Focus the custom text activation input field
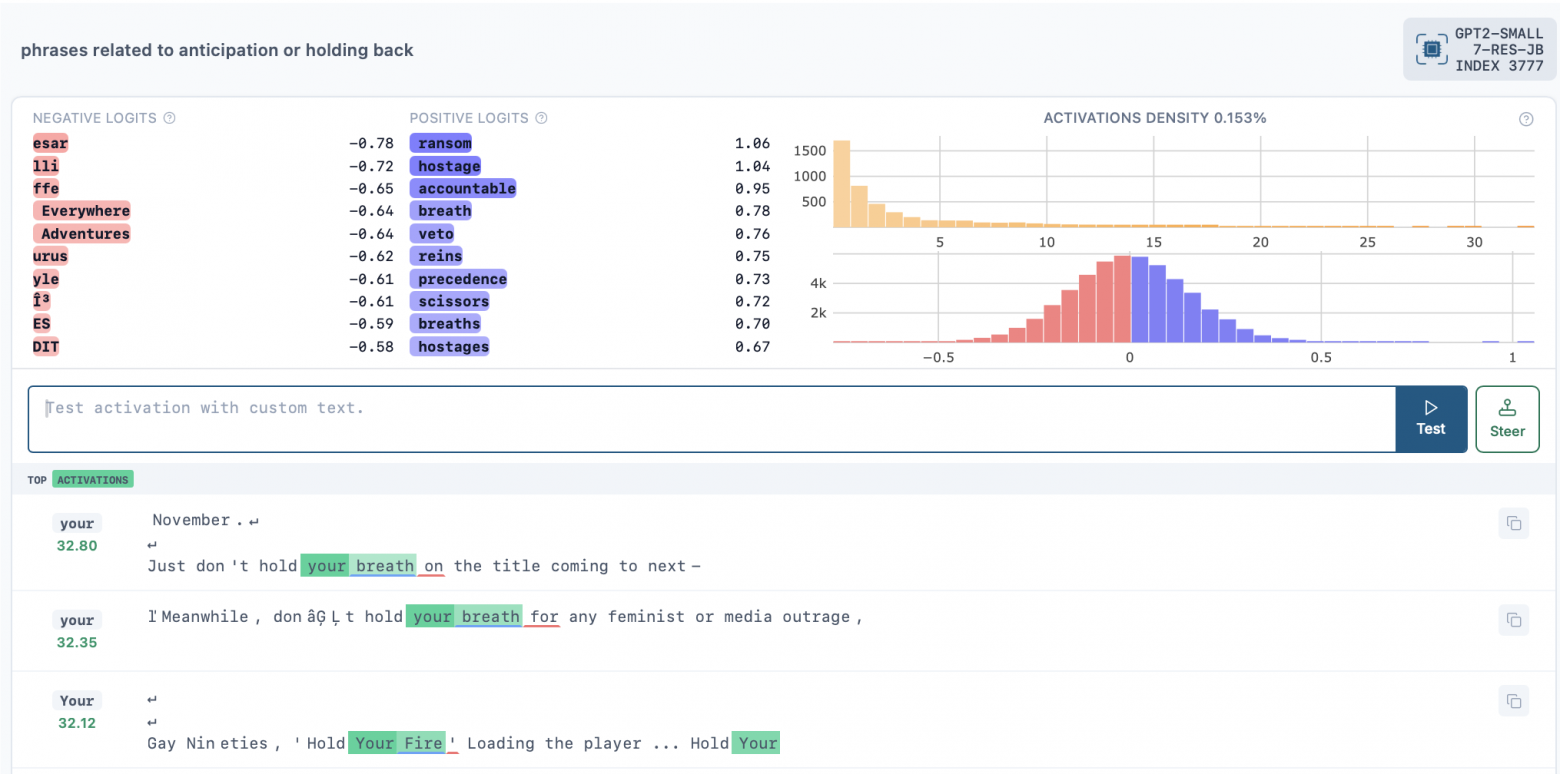 click(710, 419)
